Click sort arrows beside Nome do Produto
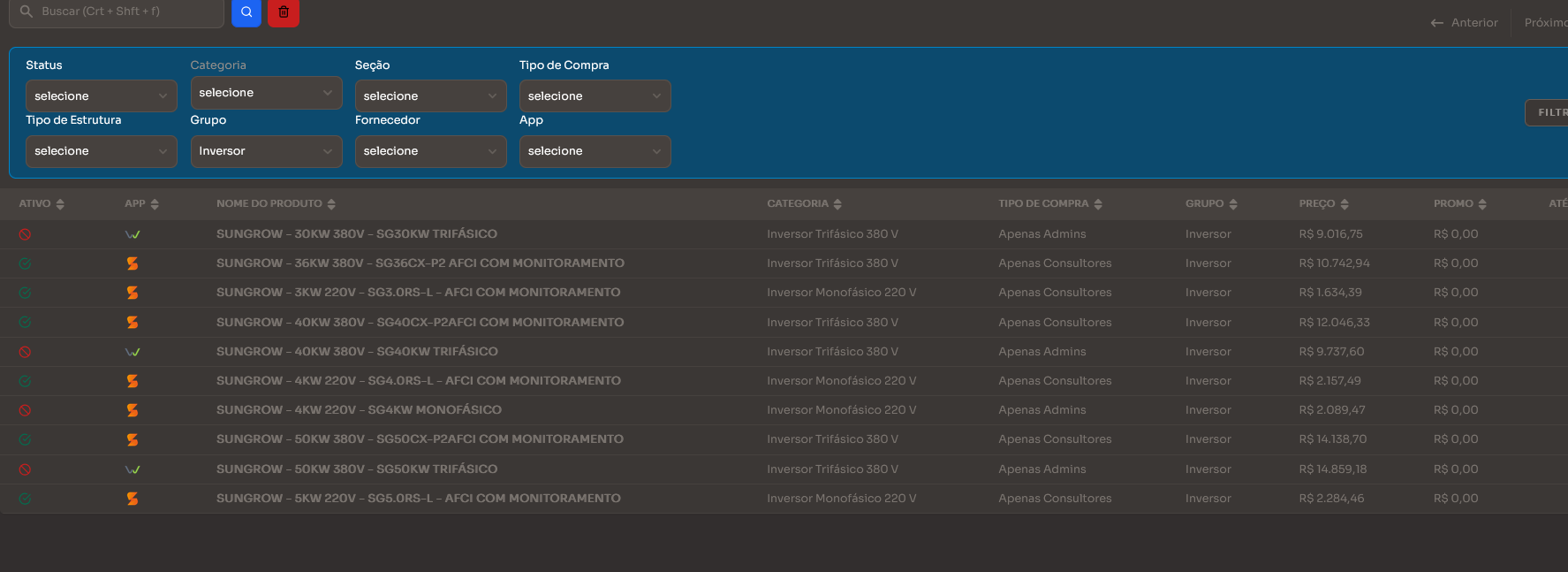Screen dimensions: 1568x572 pyautogui.click(x=331, y=204)
